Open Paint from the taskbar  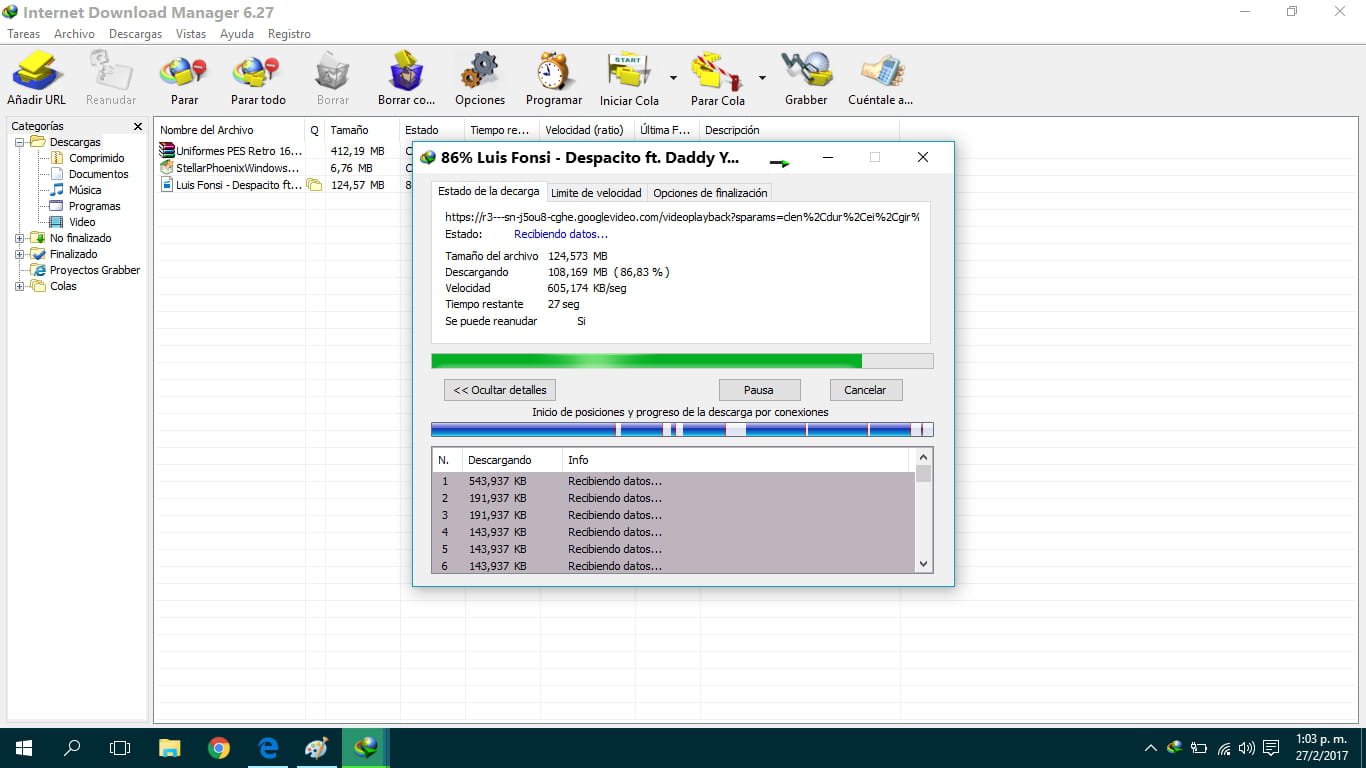(316, 748)
